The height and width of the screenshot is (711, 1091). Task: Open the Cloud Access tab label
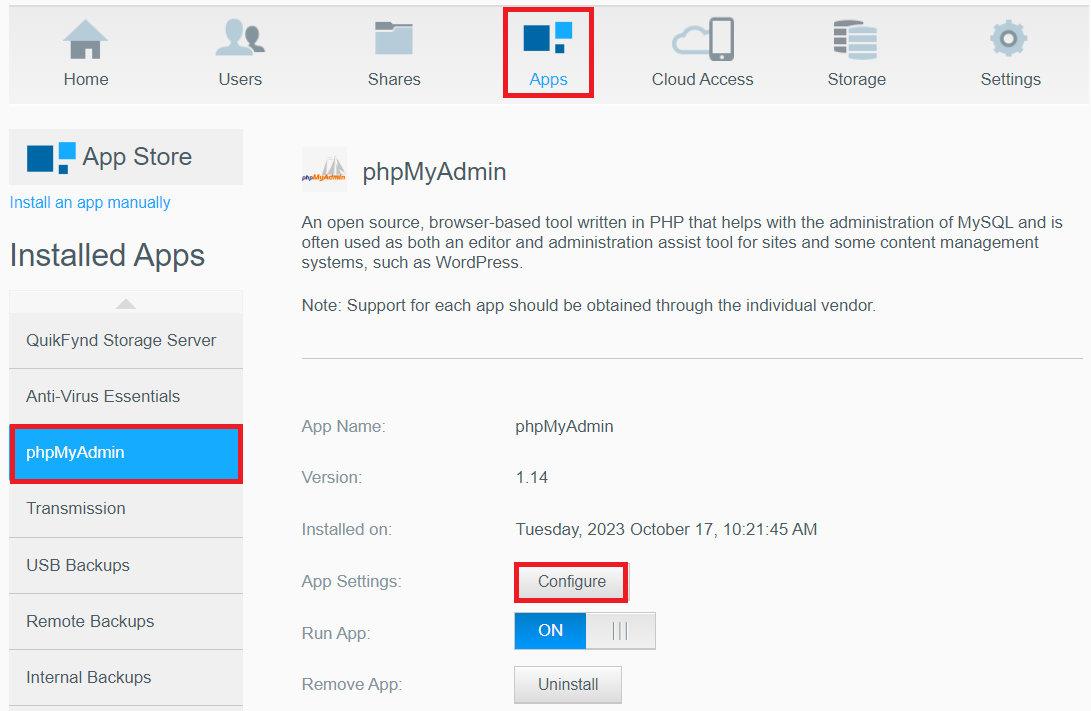click(x=702, y=79)
